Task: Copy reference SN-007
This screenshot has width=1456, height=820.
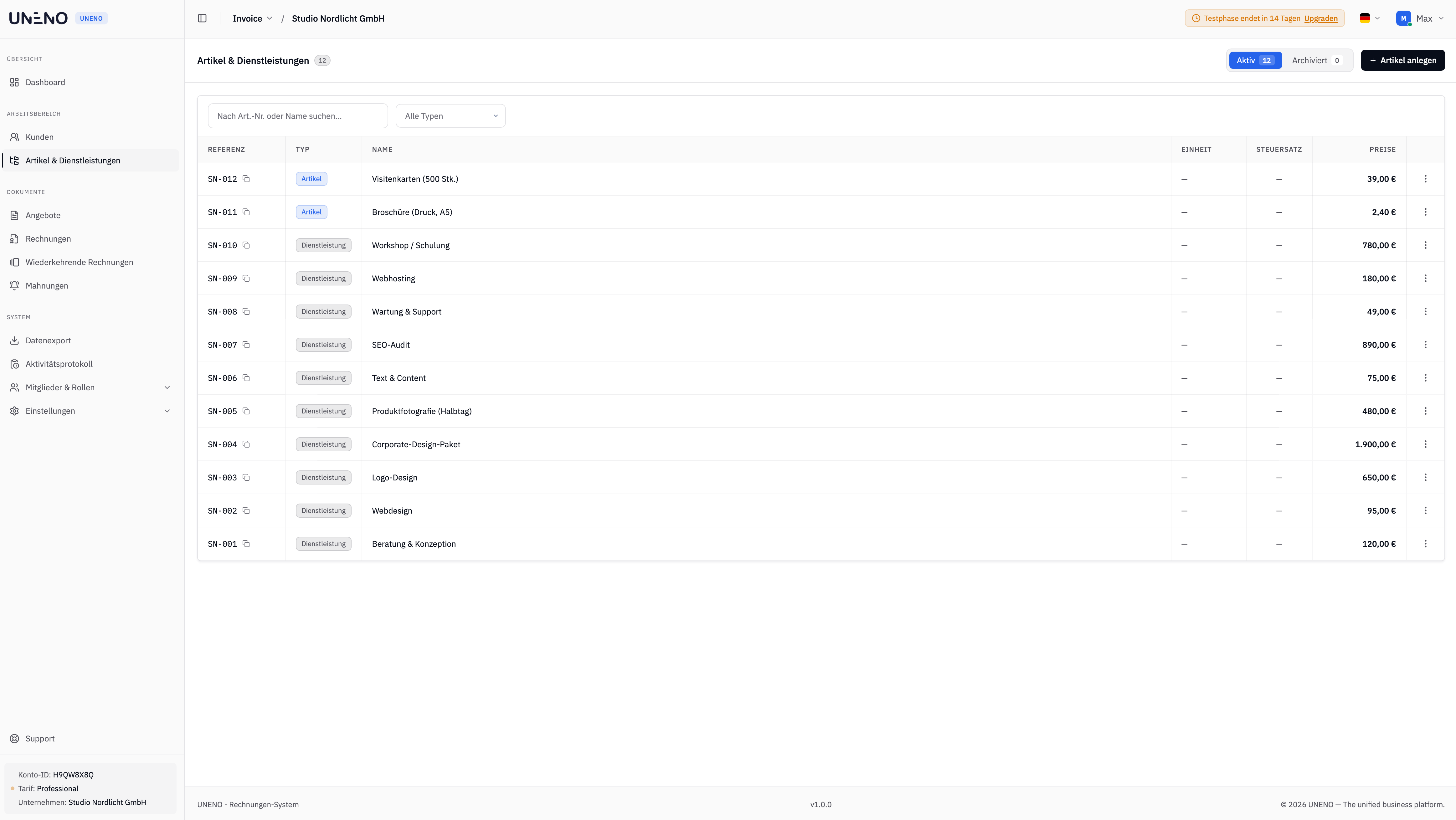Action: click(246, 345)
